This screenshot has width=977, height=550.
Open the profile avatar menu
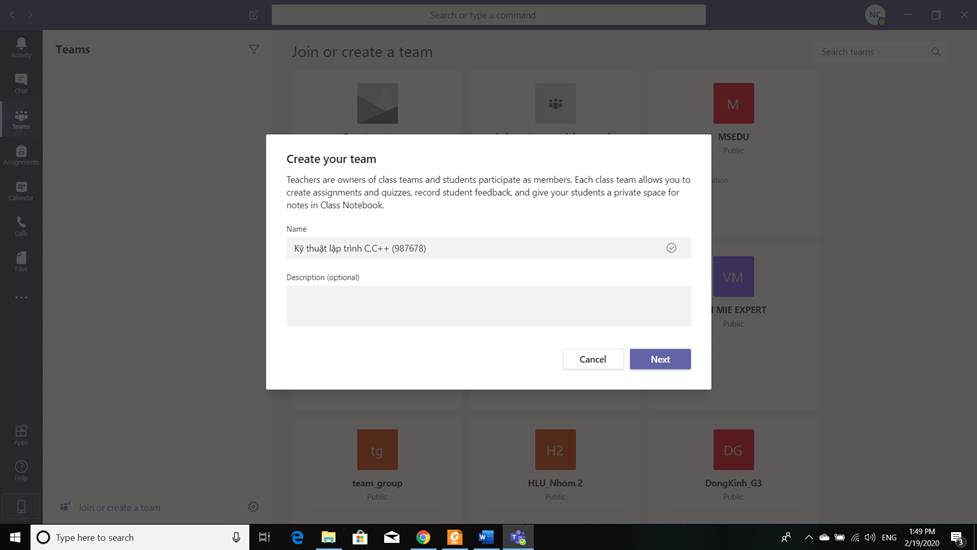click(x=875, y=15)
